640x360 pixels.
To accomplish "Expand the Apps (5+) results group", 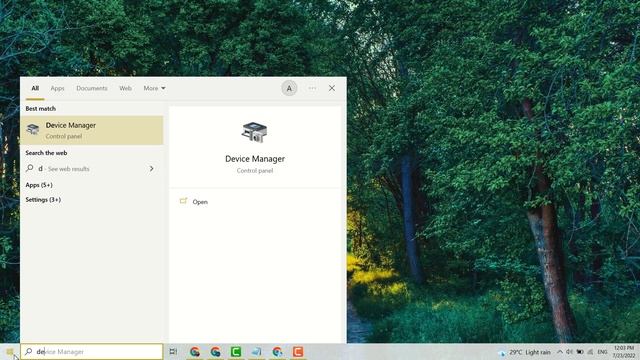I will (39, 185).
